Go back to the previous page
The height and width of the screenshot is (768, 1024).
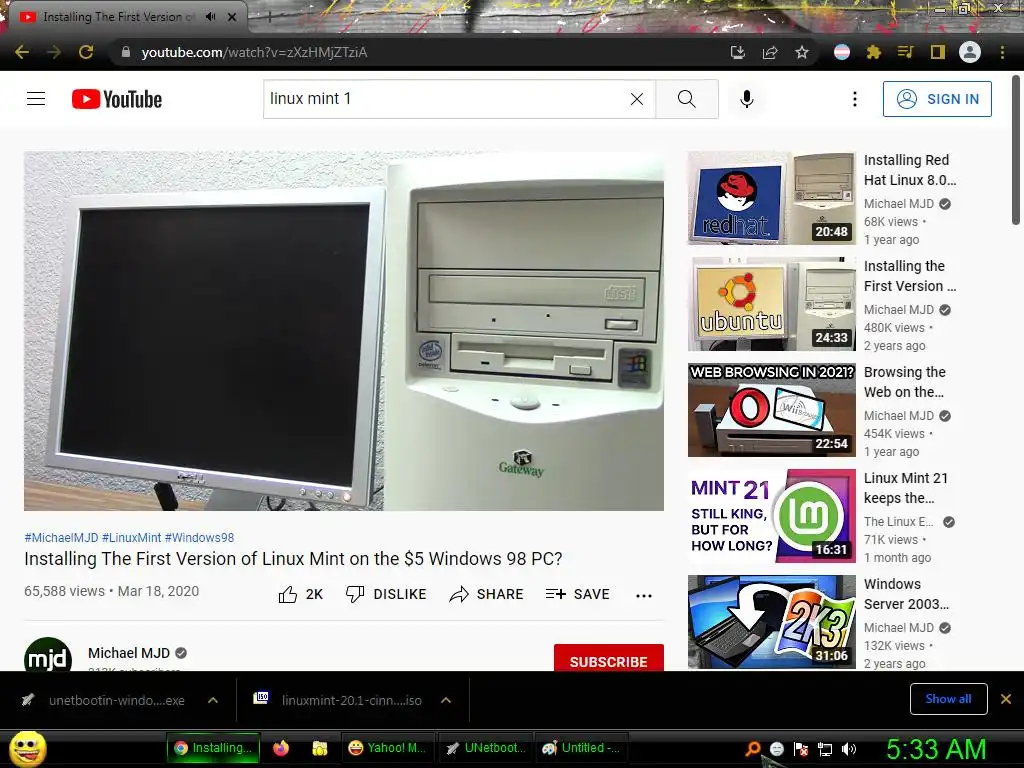click(22, 52)
